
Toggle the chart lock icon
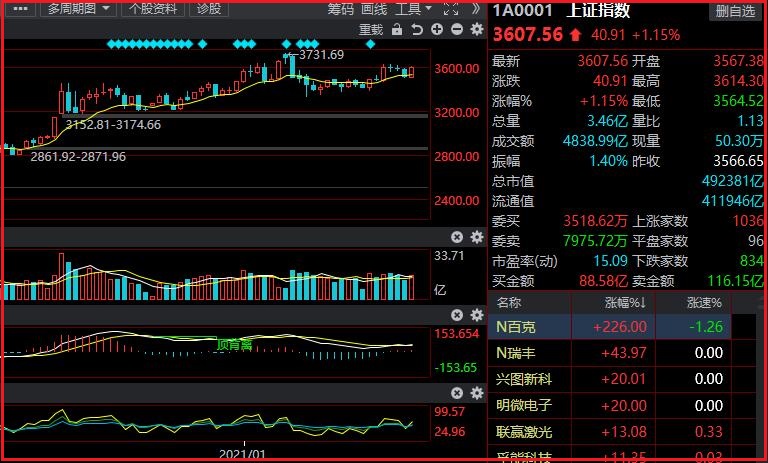click(397, 30)
